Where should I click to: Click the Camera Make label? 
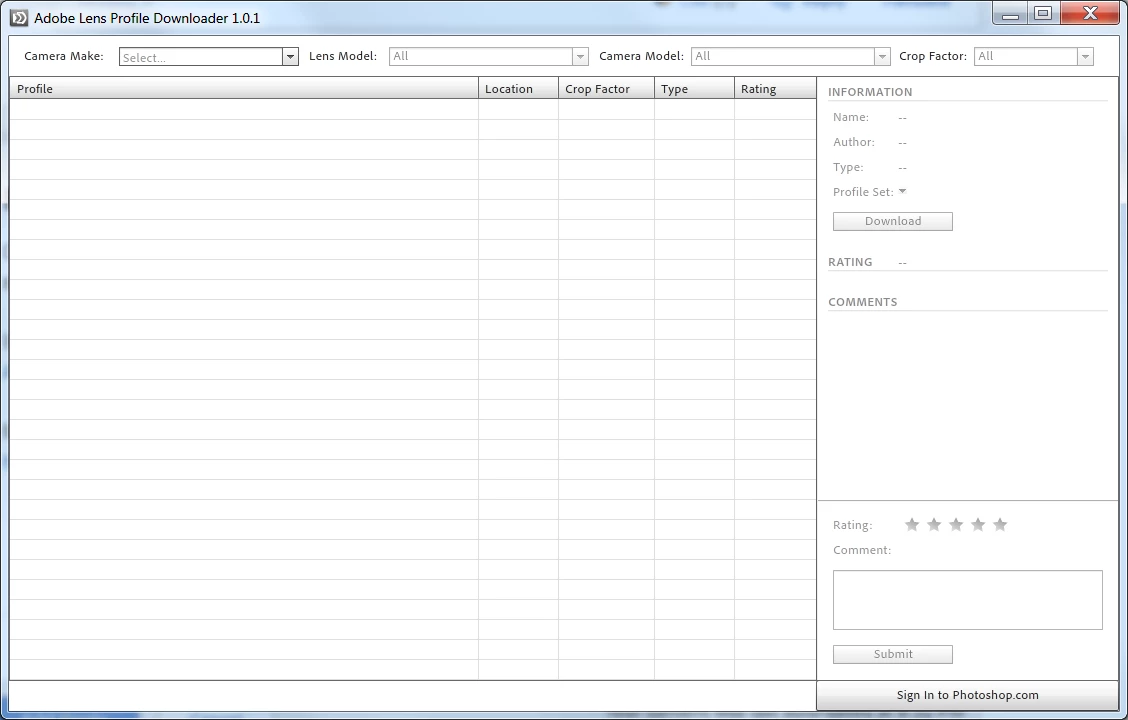64,56
